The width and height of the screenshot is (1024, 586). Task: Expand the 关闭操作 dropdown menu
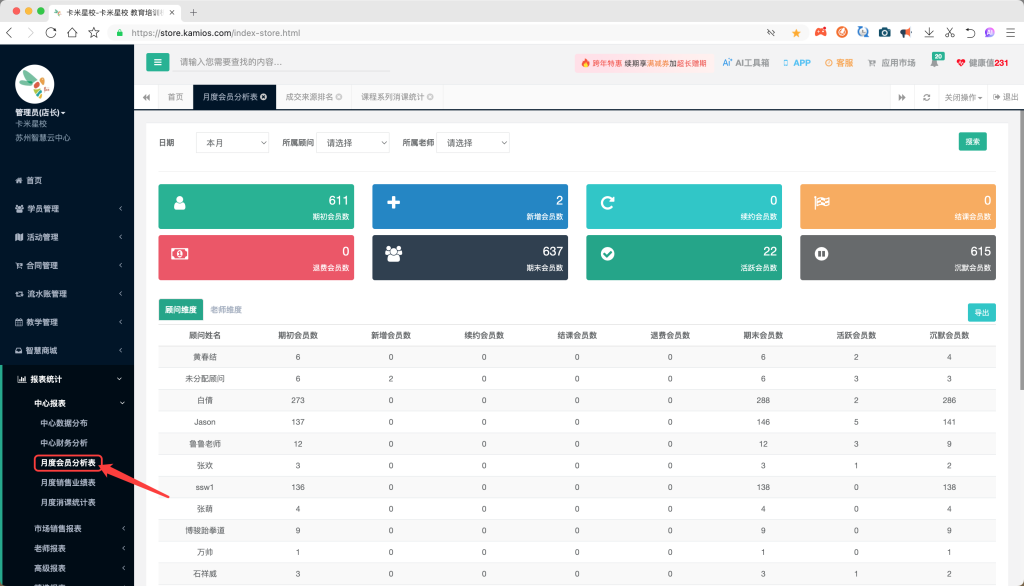pyautogui.click(x=964, y=97)
